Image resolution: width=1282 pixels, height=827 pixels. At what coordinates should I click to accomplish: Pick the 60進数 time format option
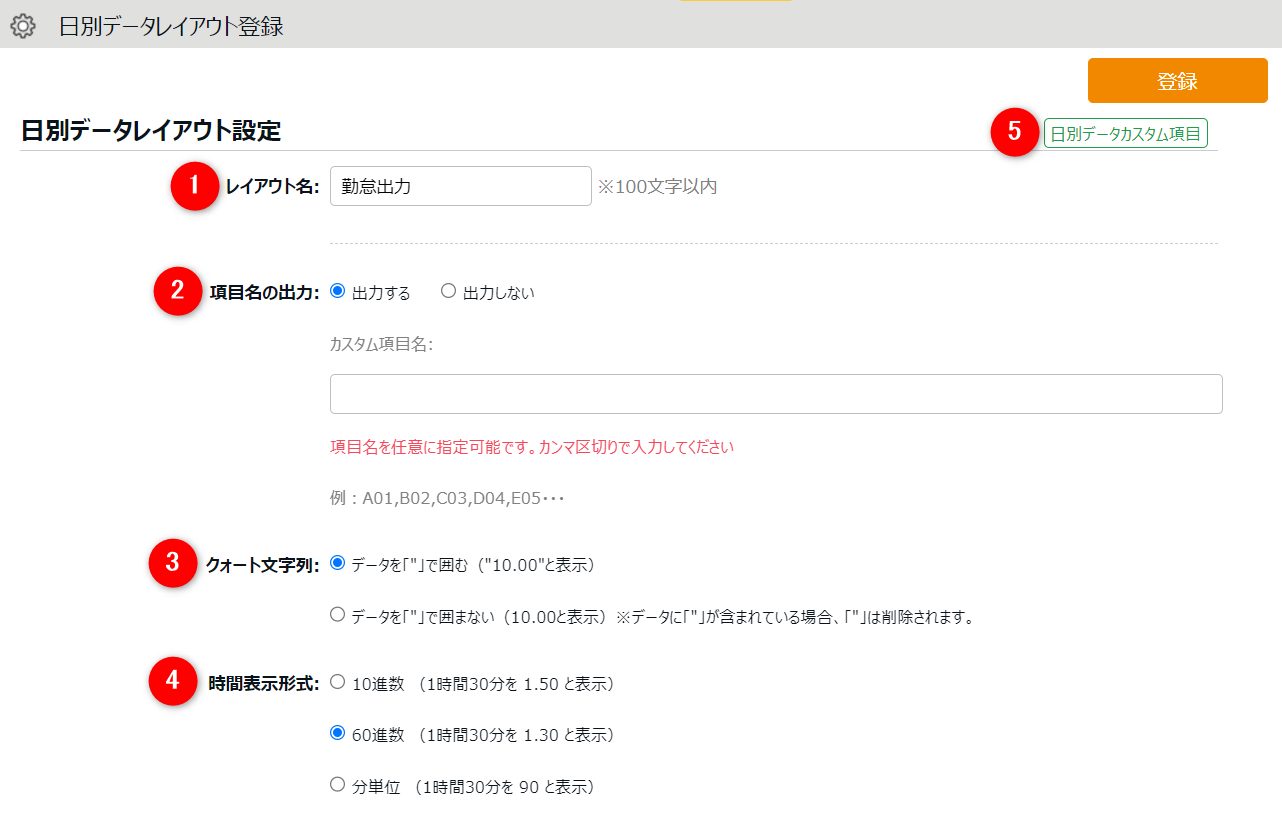click(x=338, y=733)
